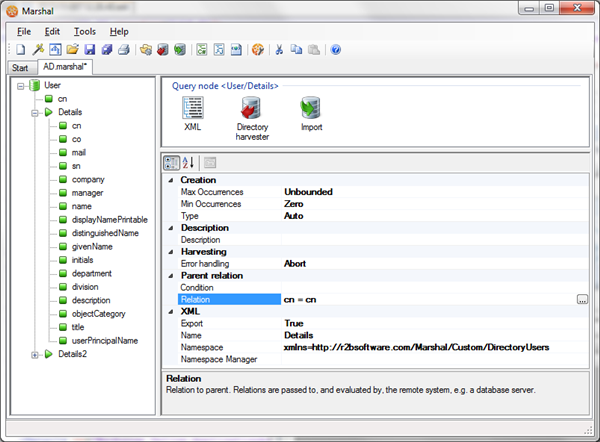The height and width of the screenshot is (442, 600).
Task: Click the toolbar Import green-arrow database icon
Action: pyautogui.click(x=180, y=49)
